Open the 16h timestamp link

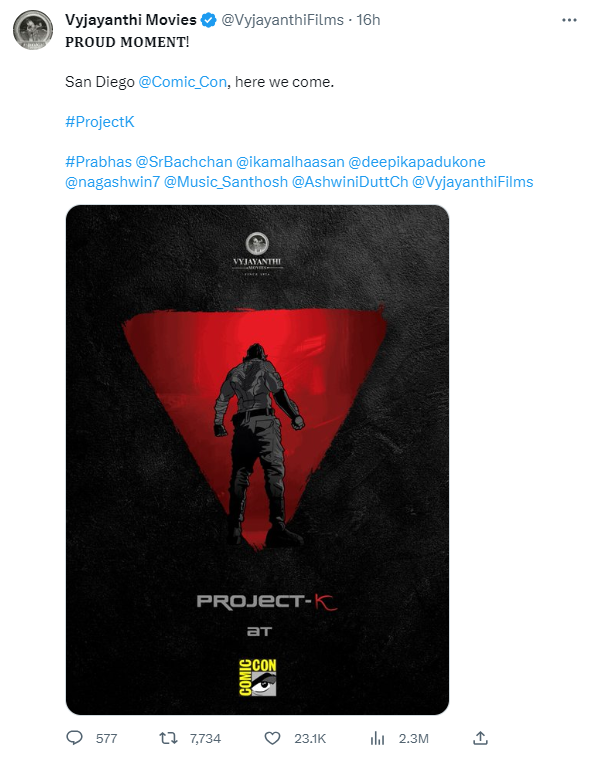click(x=368, y=20)
